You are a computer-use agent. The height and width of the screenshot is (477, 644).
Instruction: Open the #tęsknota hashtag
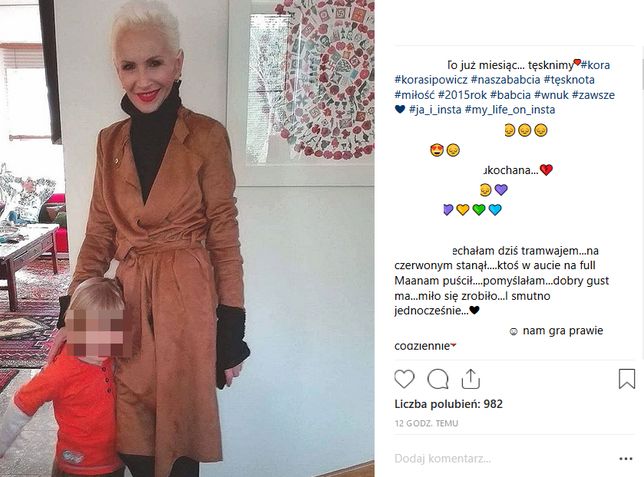(x=569, y=80)
